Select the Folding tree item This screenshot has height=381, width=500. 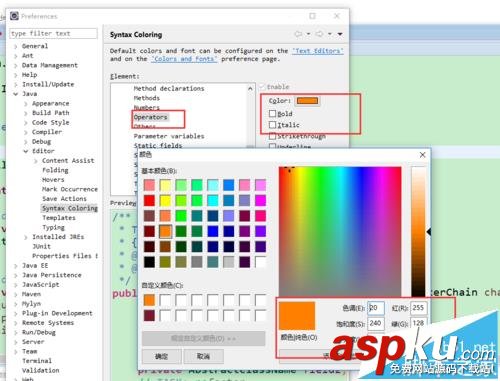coord(55,170)
